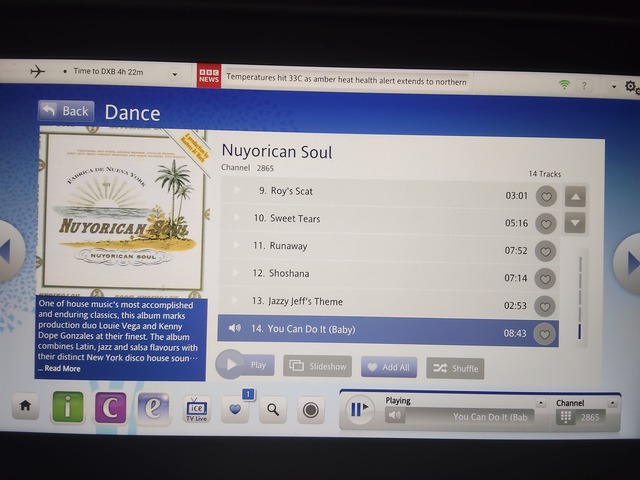Select track 9 Roy's Scat
This screenshot has width=640, height=480.
(389, 193)
